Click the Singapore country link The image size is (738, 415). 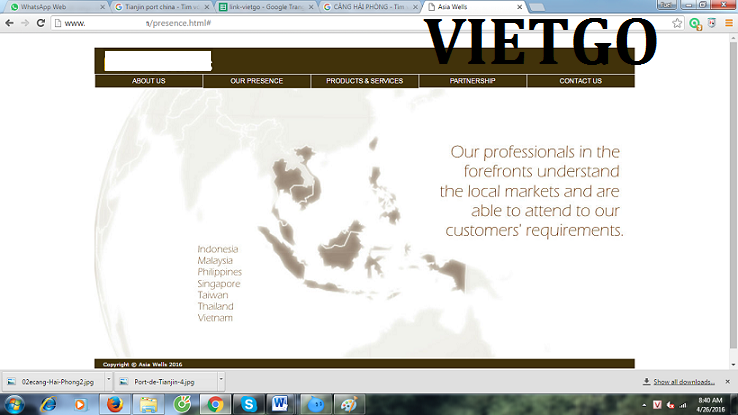coord(218,284)
